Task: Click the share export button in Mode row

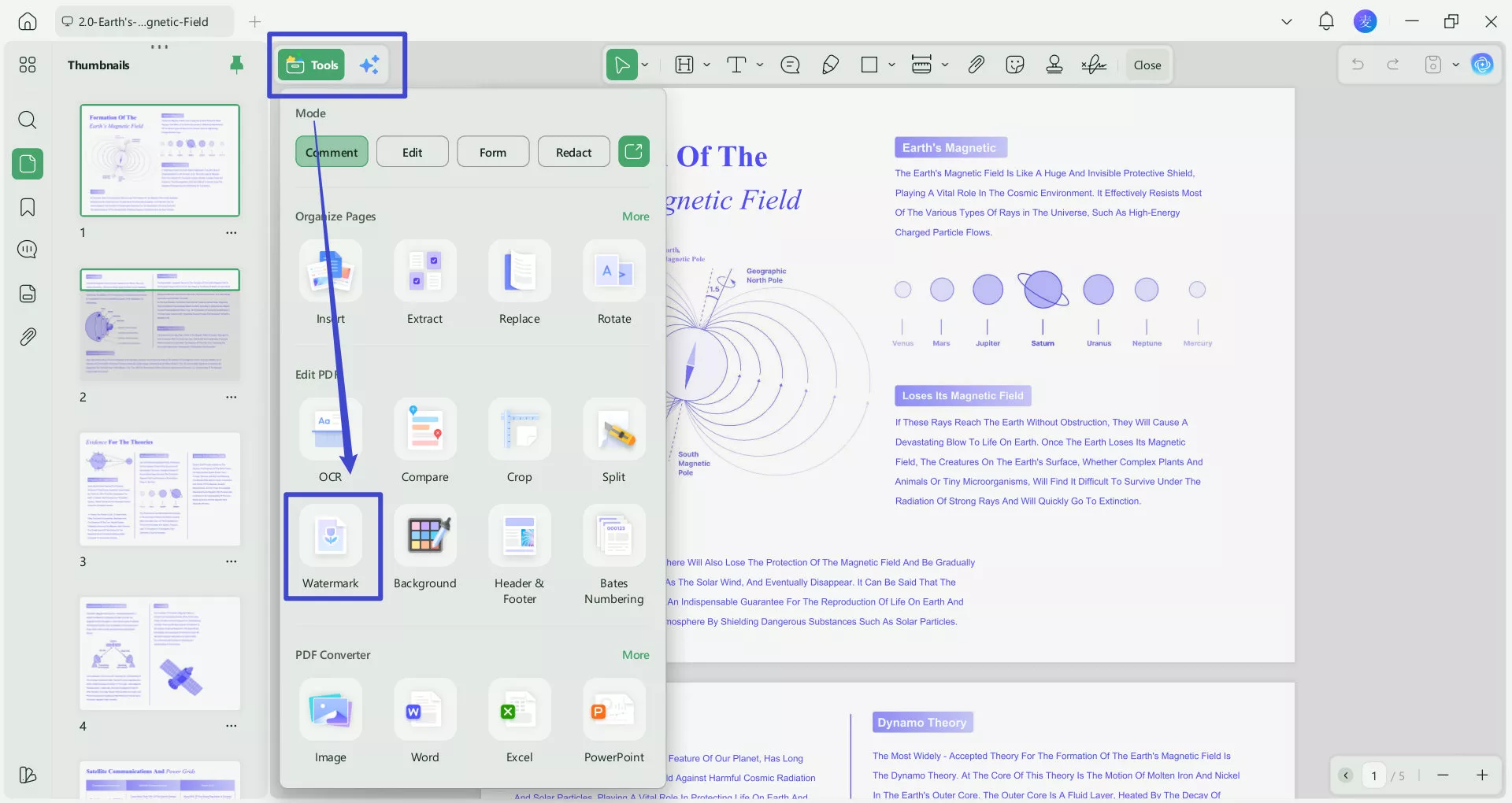Action: (x=634, y=151)
